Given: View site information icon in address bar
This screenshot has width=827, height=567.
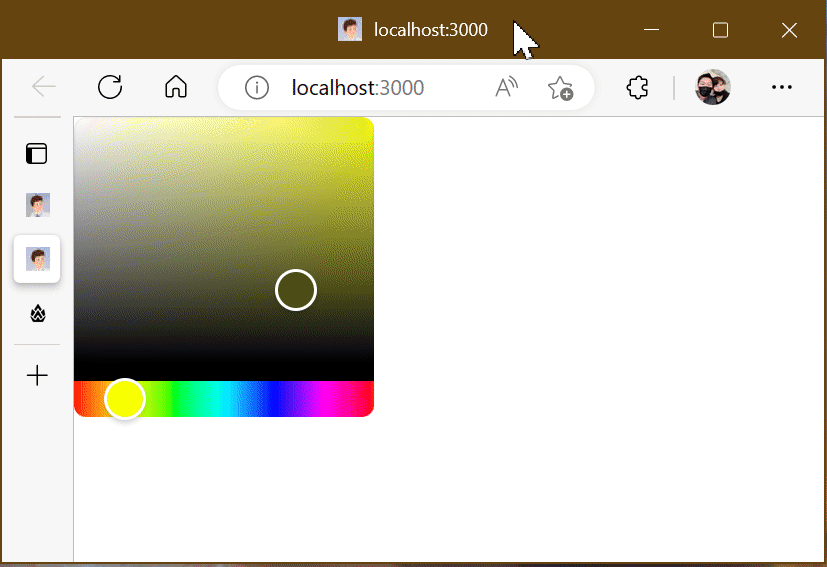Looking at the screenshot, I should click(x=257, y=88).
